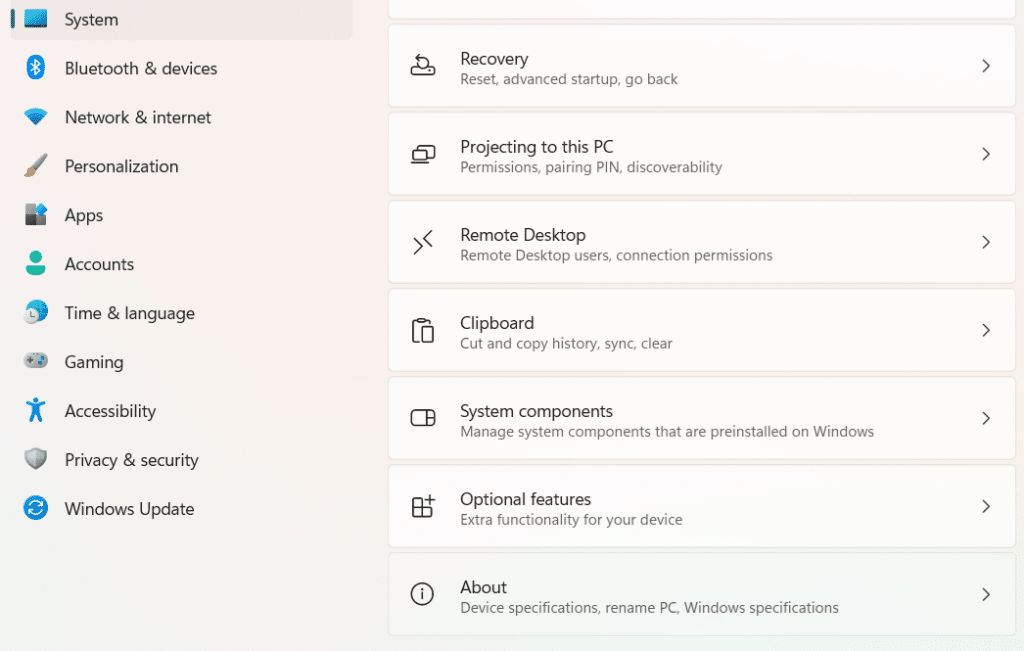Click the Bluetooth icon in the sidebar

click(x=35, y=68)
